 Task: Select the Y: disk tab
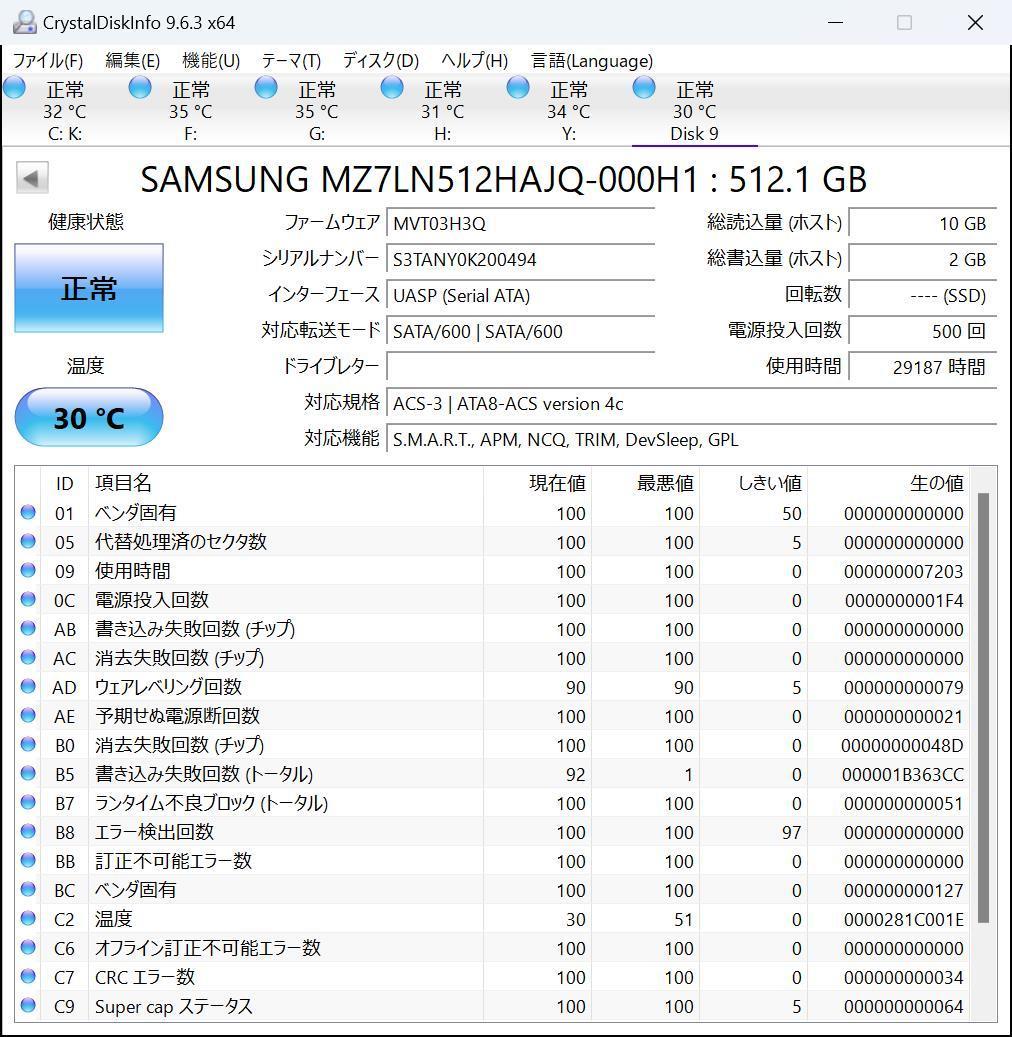tap(568, 110)
